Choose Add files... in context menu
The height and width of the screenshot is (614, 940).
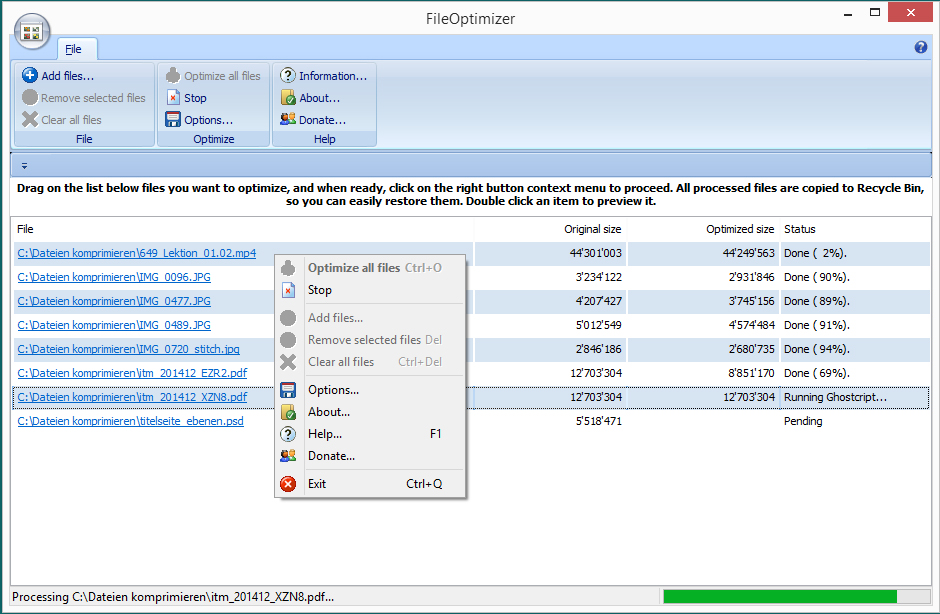(x=370, y=318)
